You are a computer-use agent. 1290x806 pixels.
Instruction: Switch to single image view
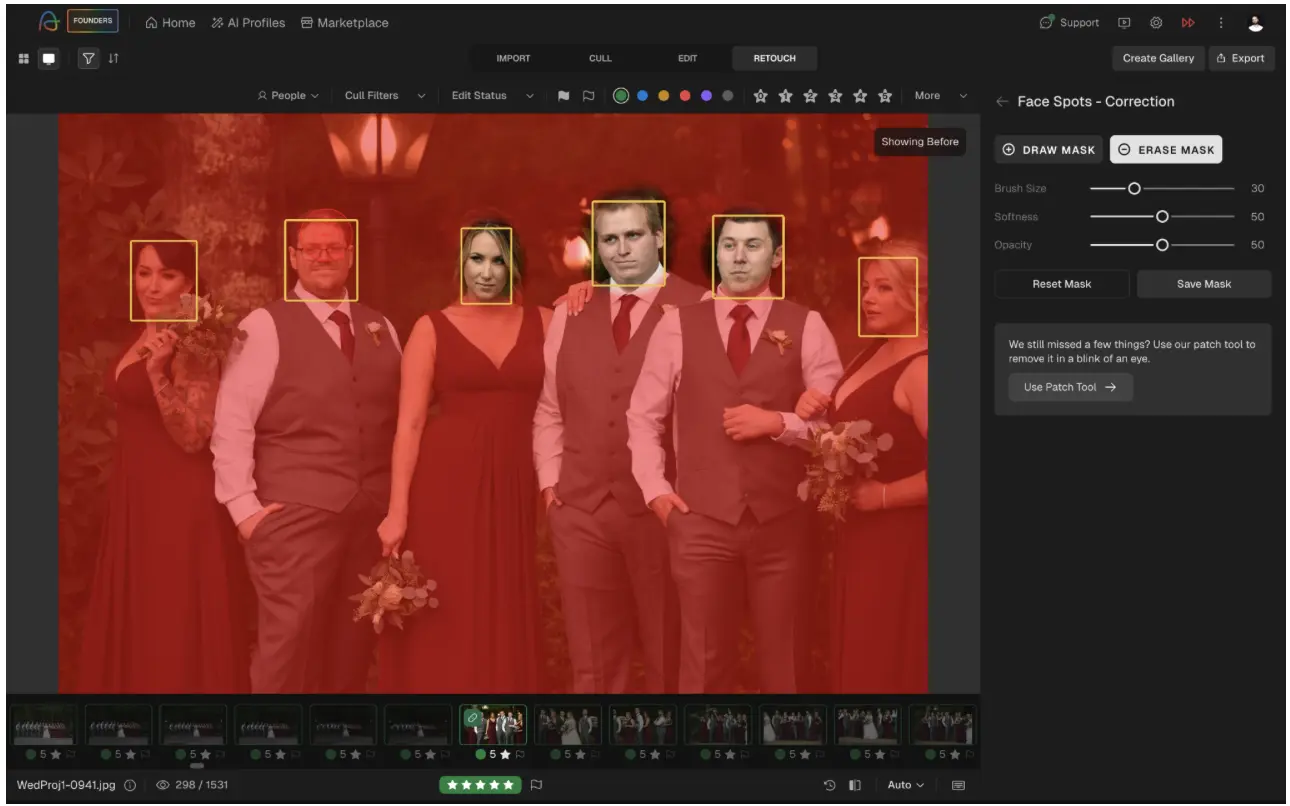click(x=48, y=58)
